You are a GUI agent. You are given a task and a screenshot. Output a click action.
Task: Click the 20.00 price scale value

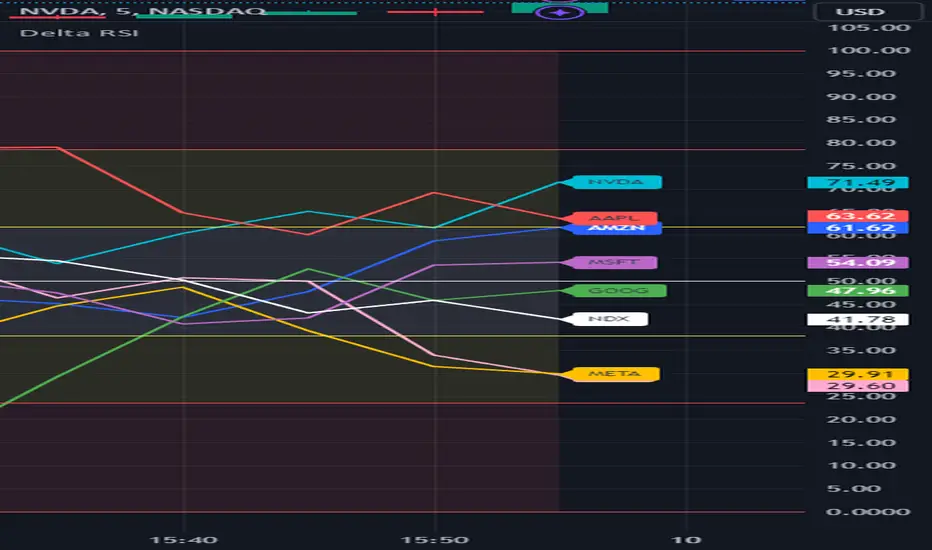tap(861, 419)
